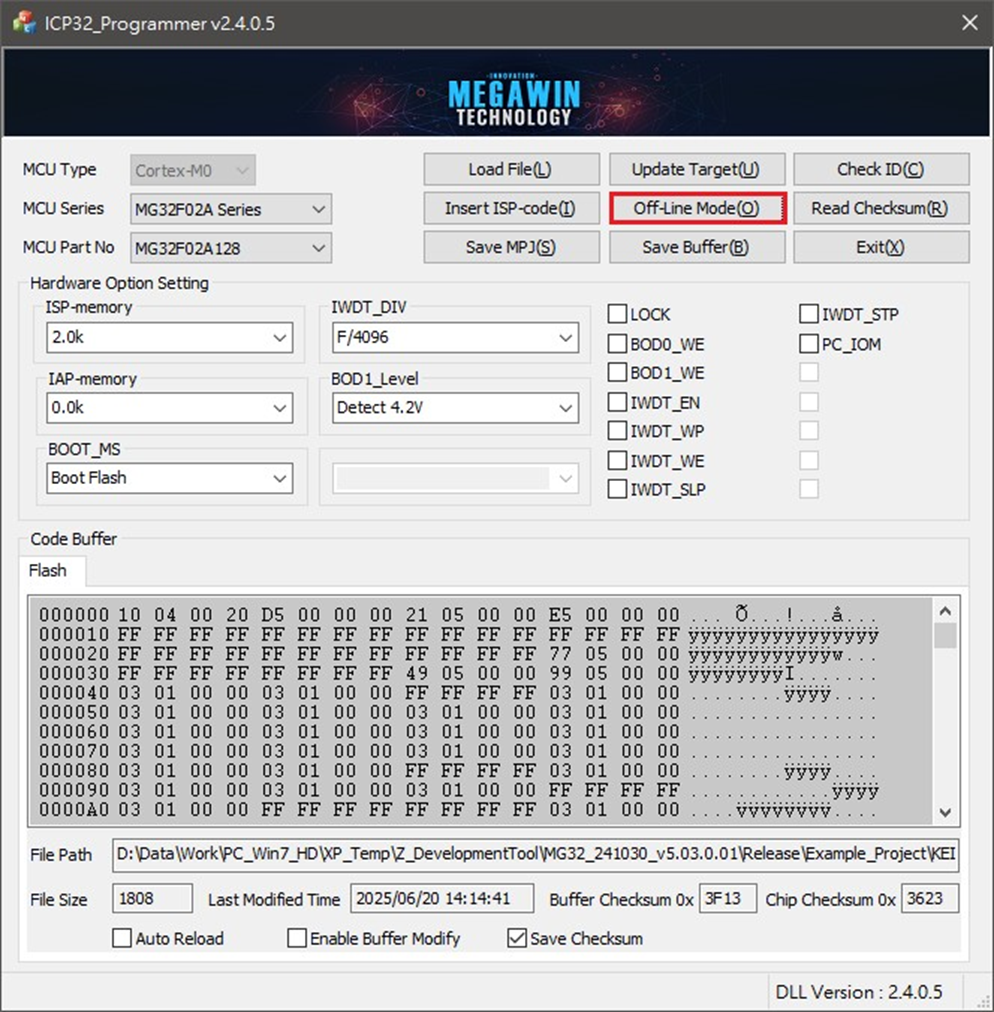The image size is (994, 1012).
Task: Expand the ISP-memory dropdown
Action: tap(170, 338)
